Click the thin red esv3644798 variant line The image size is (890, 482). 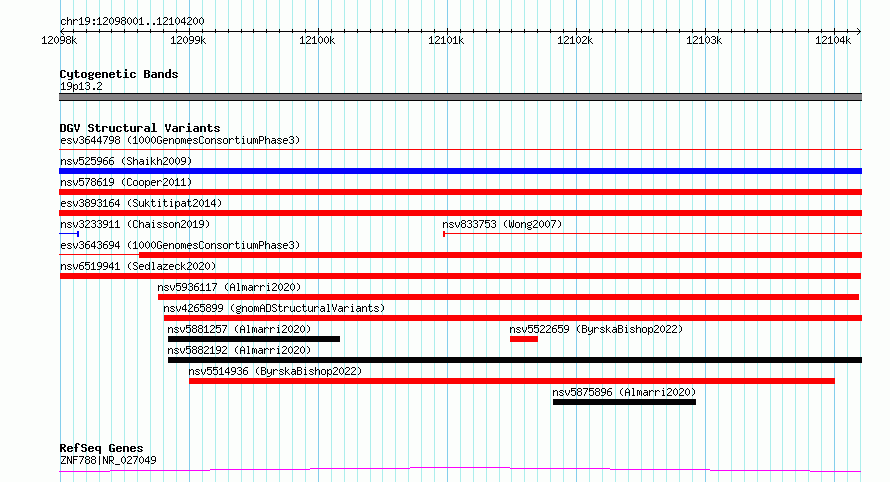(460, 150)
